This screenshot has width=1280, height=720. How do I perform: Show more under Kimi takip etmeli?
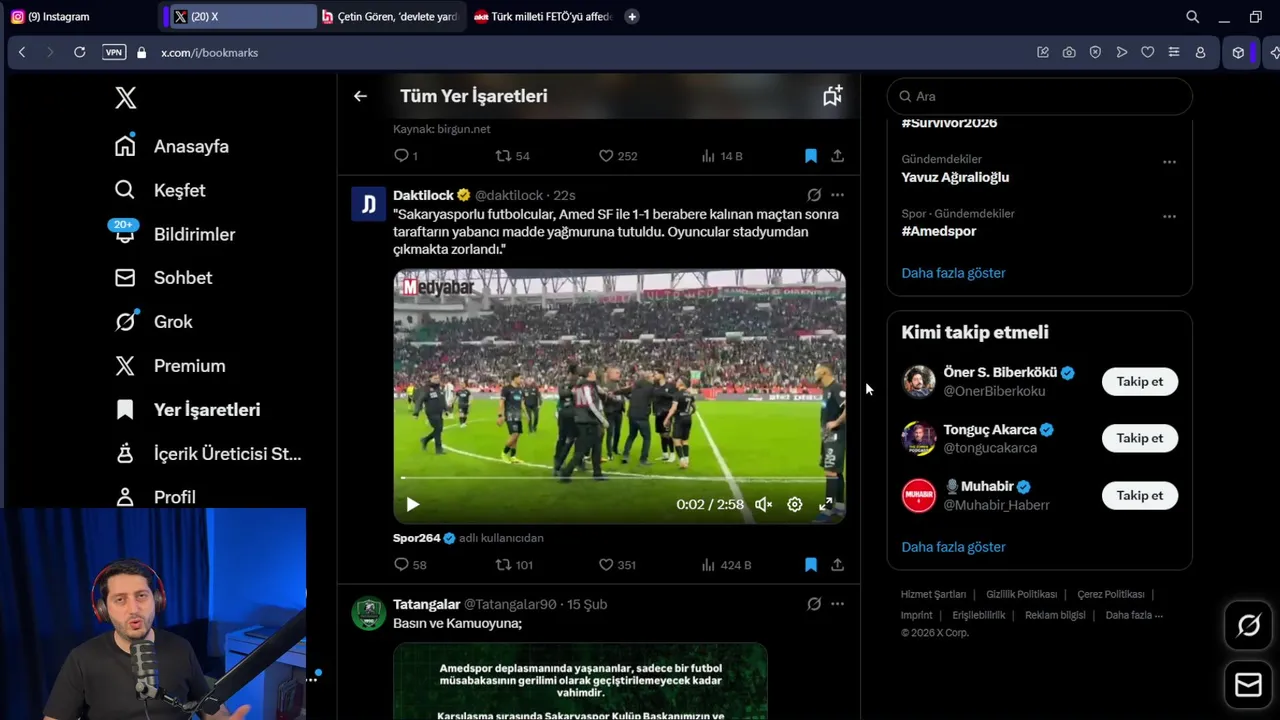[953, 547]
